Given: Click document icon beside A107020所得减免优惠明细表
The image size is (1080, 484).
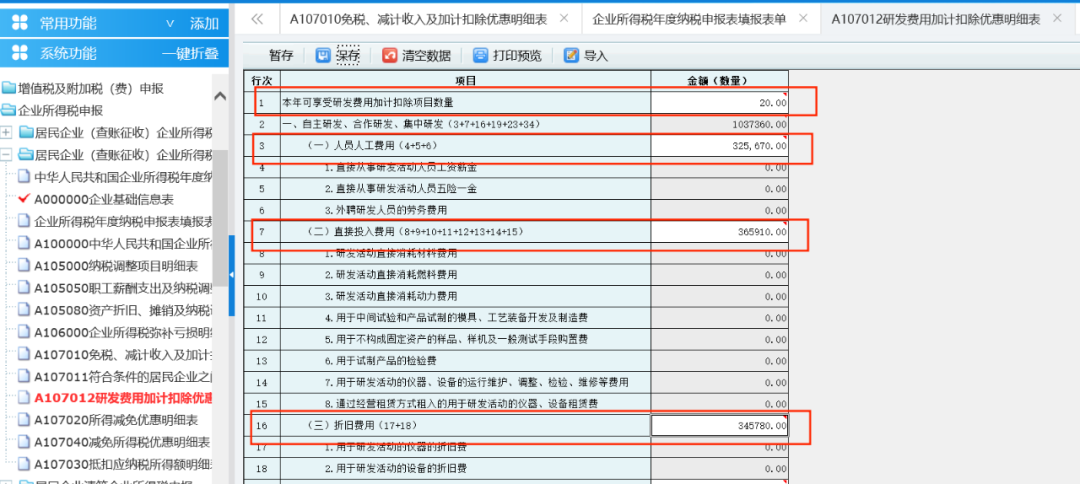Looking at the screenshot, I should tap(24, 420).
